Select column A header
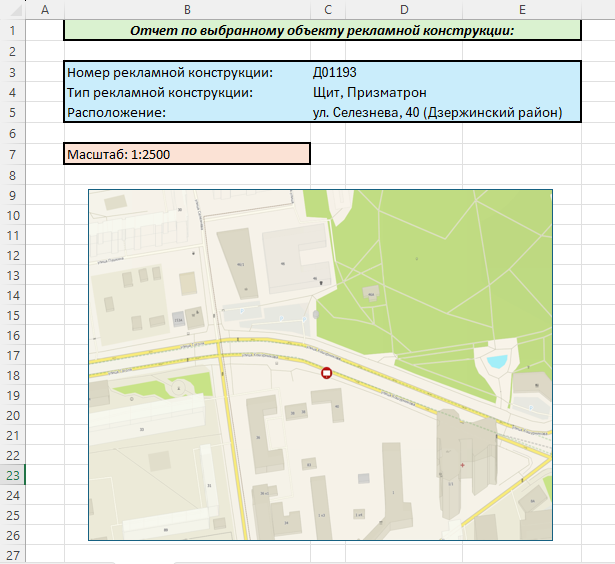The height and width of the screenshot is (564, 615). (45, 9)
